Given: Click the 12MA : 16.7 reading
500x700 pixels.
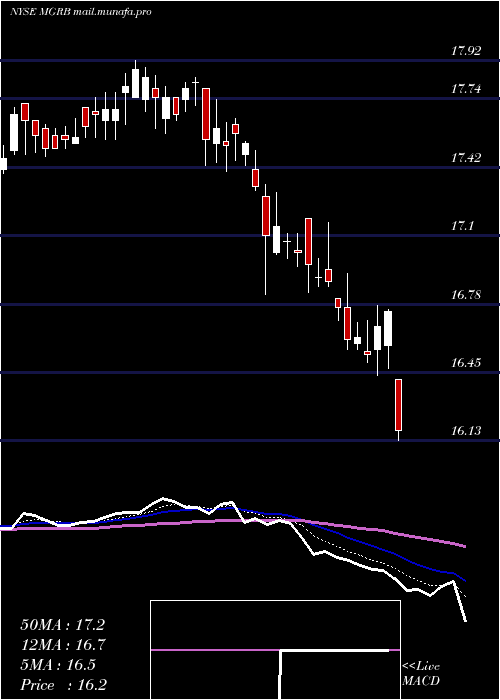Looking at the screenshot, I should 62,645.
